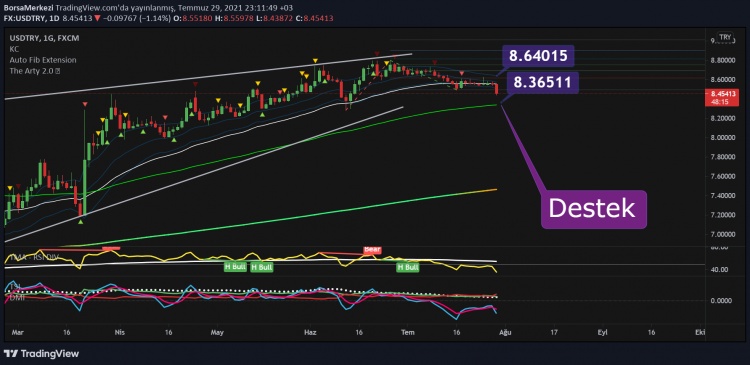Click the 0.0000 value on the TSI axis
Screen dimensions: 750x365
pos(721,300)
